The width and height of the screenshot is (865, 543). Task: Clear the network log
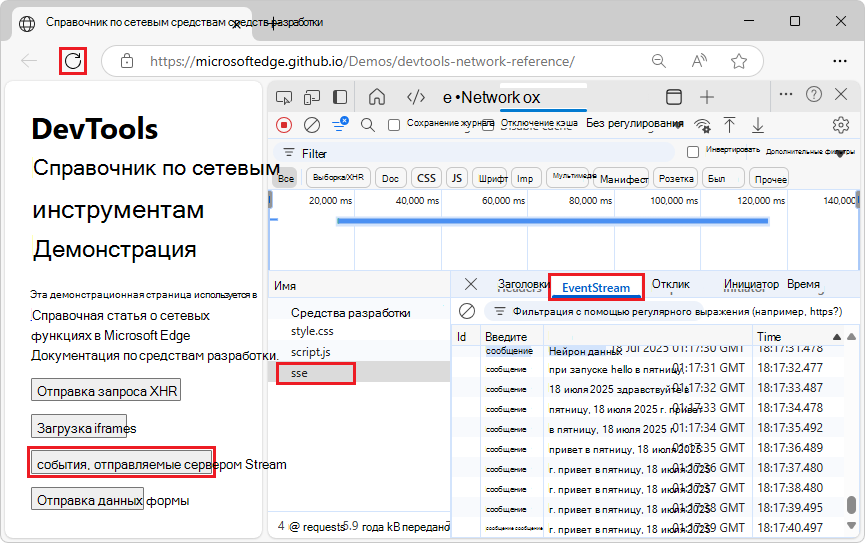pos(312,125)
